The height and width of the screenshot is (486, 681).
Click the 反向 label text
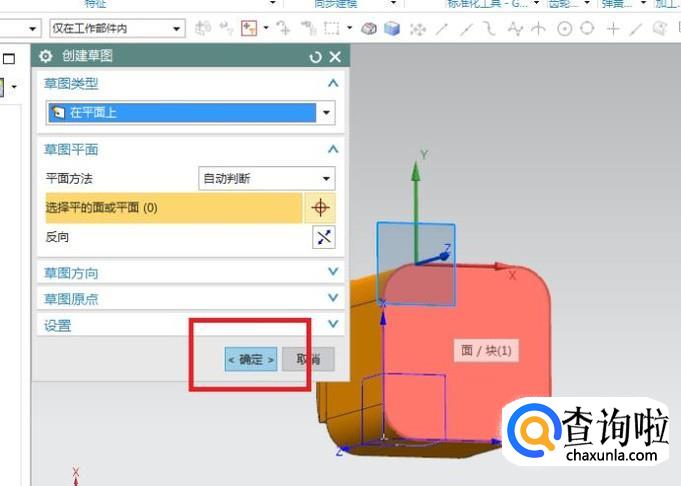tap(57, 237)
